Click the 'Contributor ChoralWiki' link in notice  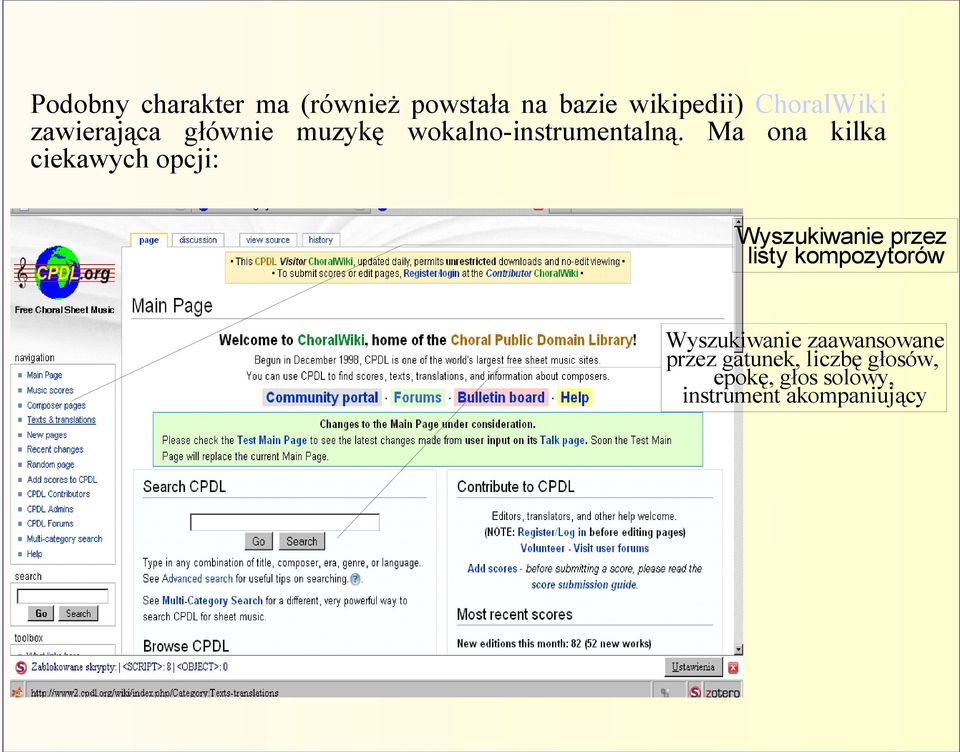click(532, 274)
